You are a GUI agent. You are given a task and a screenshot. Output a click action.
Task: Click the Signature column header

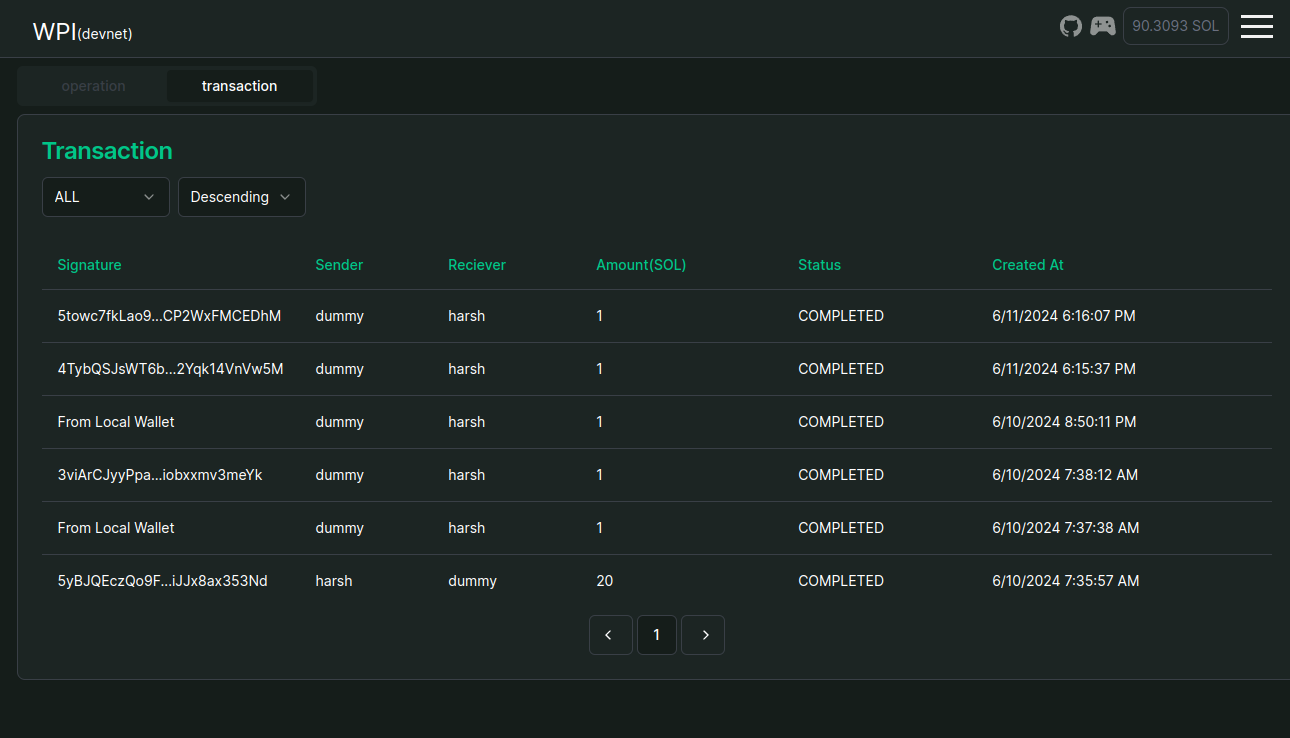[x=89, y=265]
